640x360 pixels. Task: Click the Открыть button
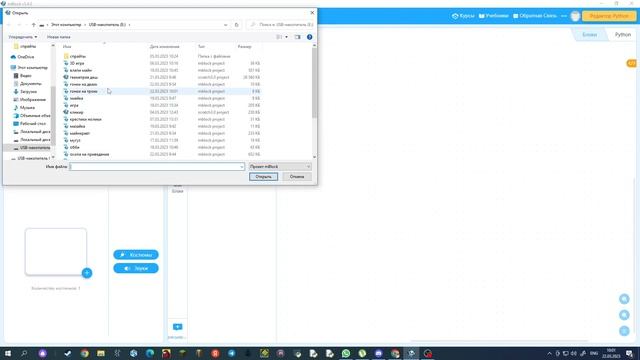(263, 177)
